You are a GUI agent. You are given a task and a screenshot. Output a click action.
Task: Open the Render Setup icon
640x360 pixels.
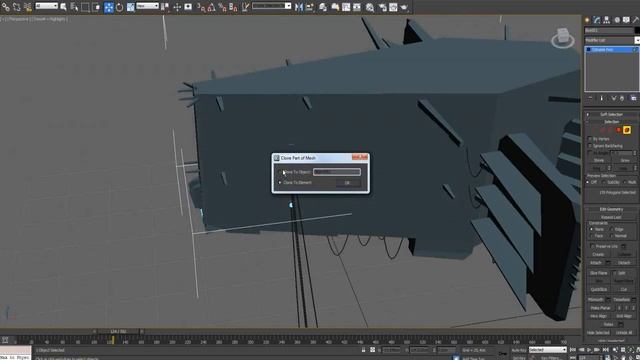pyautogui.click(x=382, y=7)
